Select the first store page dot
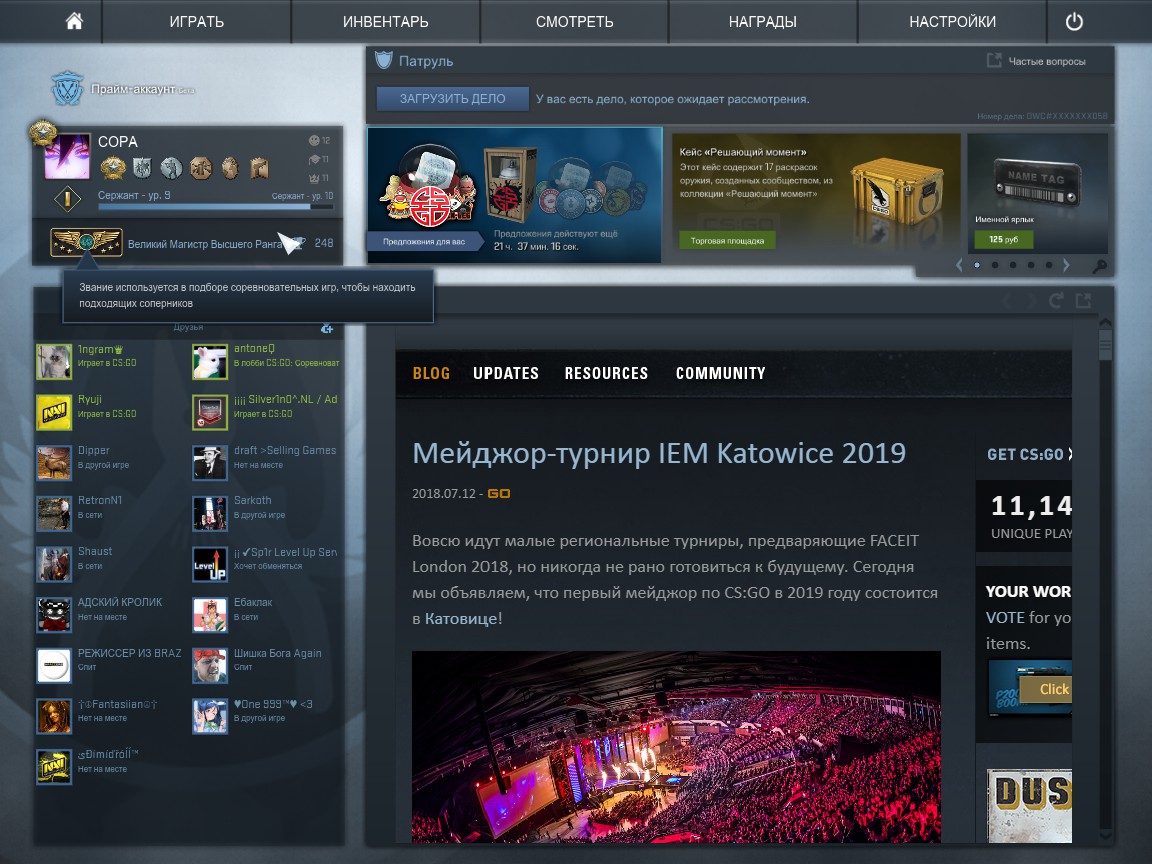The height and width of the screenshot is (864, 1152). click(x=976, y=265)
